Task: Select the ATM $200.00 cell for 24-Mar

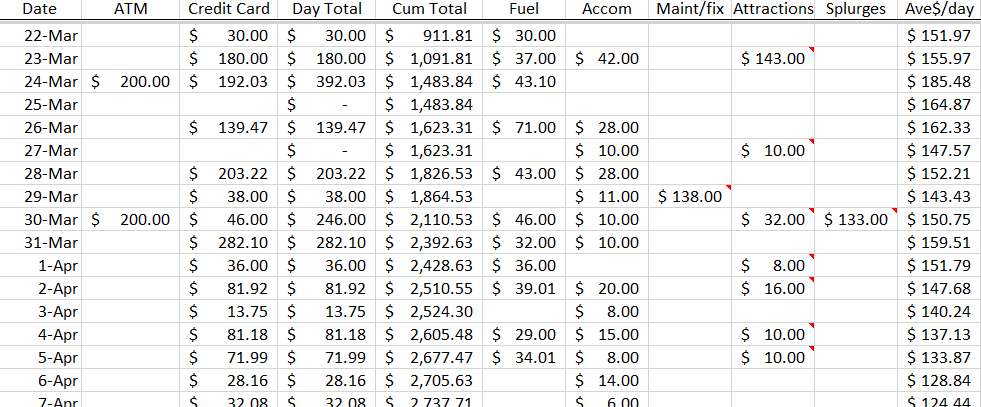Action: point(132,82)
